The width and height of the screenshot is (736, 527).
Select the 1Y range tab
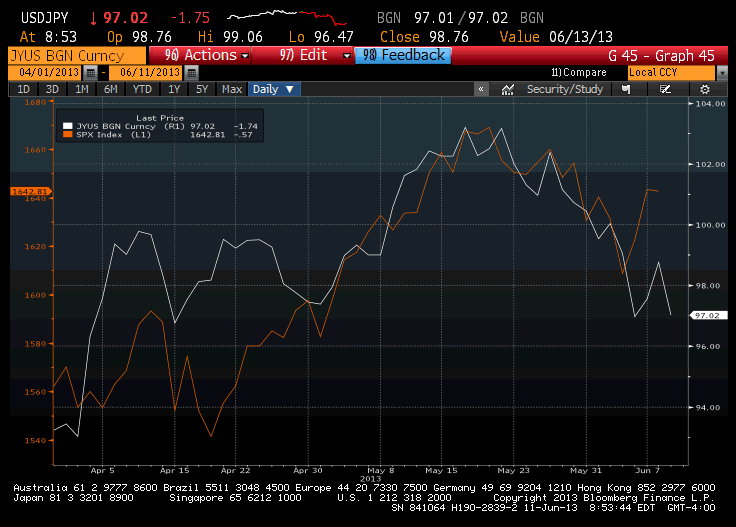pos(174,89)
